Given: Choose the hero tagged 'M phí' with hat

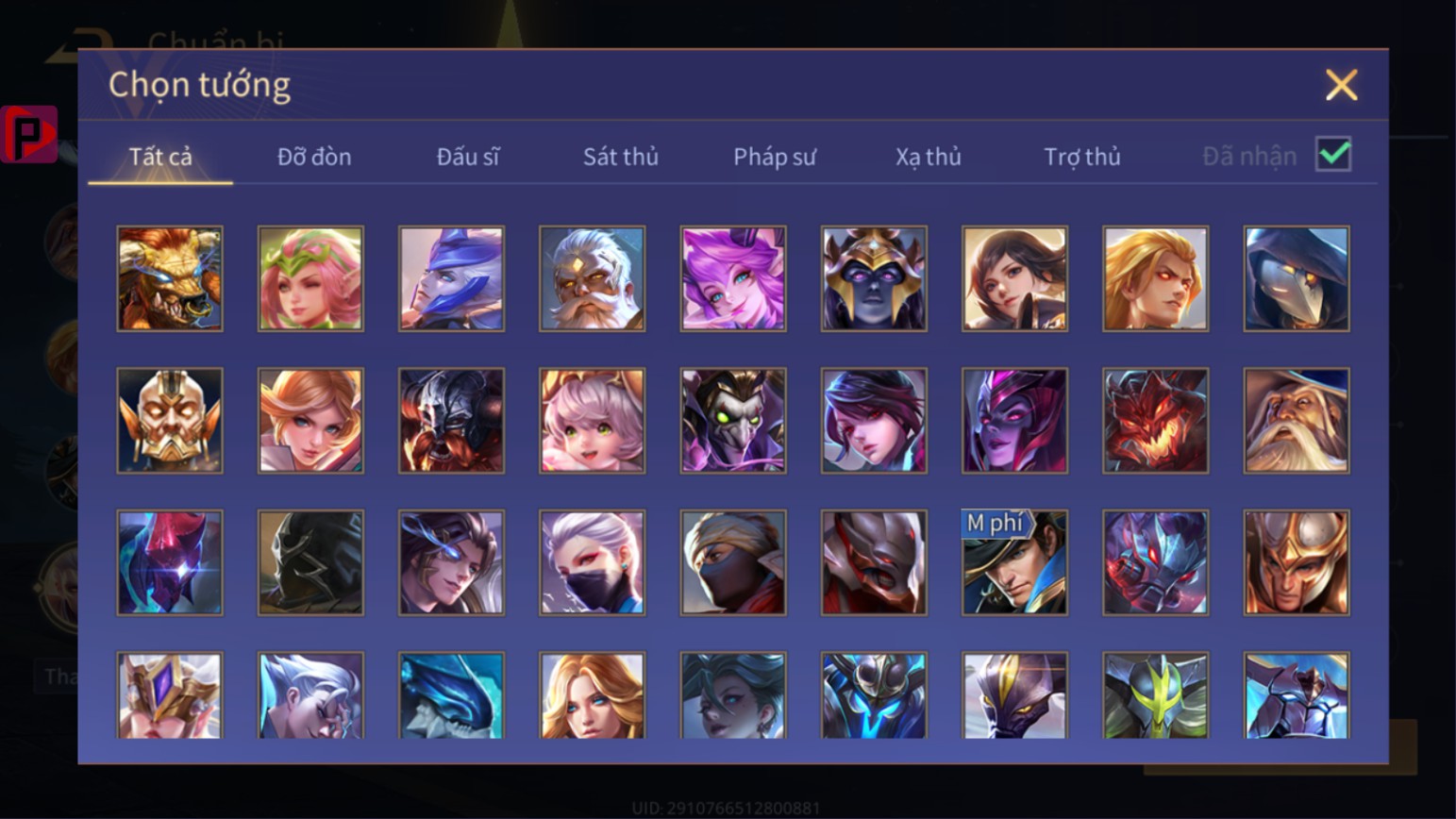Looking at the screenshot, I should pos(1014,562).
